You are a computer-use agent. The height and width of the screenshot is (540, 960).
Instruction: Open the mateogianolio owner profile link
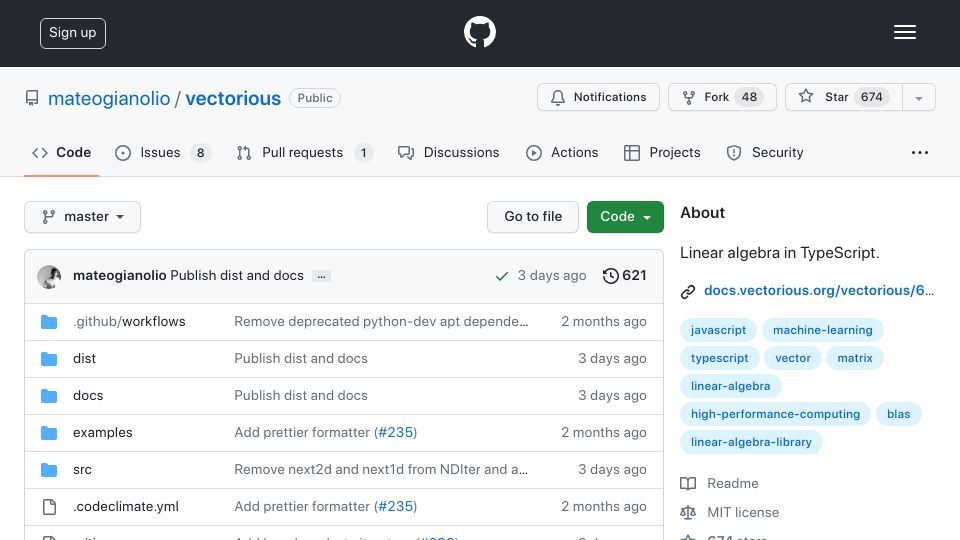(109, 98)
